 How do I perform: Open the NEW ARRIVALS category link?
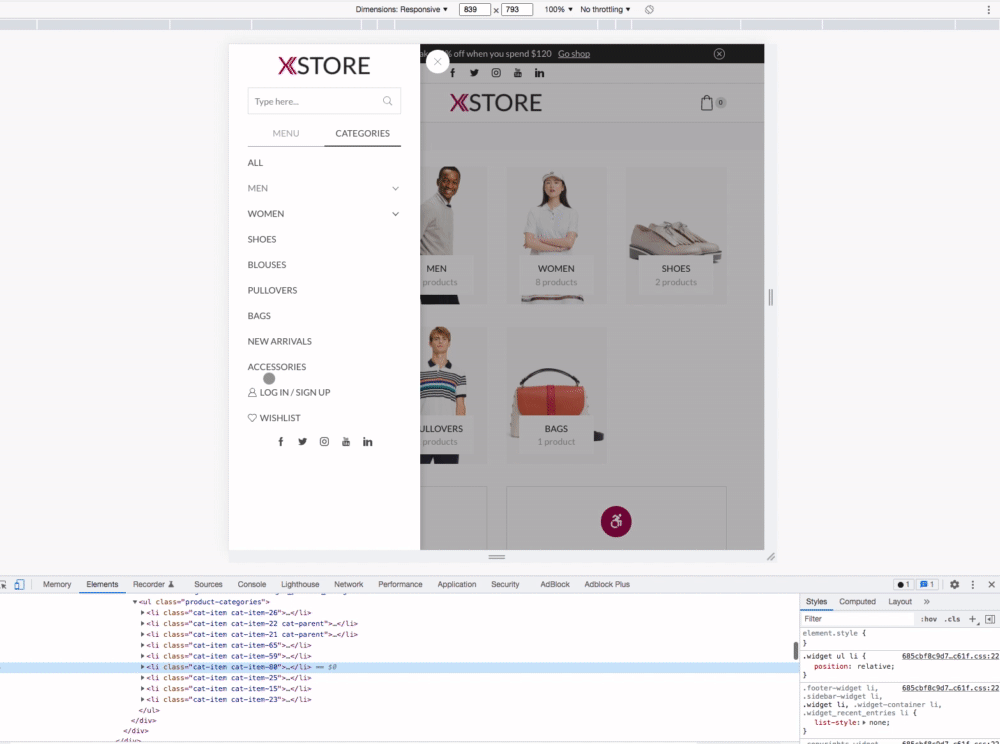[x=279, y=341]
